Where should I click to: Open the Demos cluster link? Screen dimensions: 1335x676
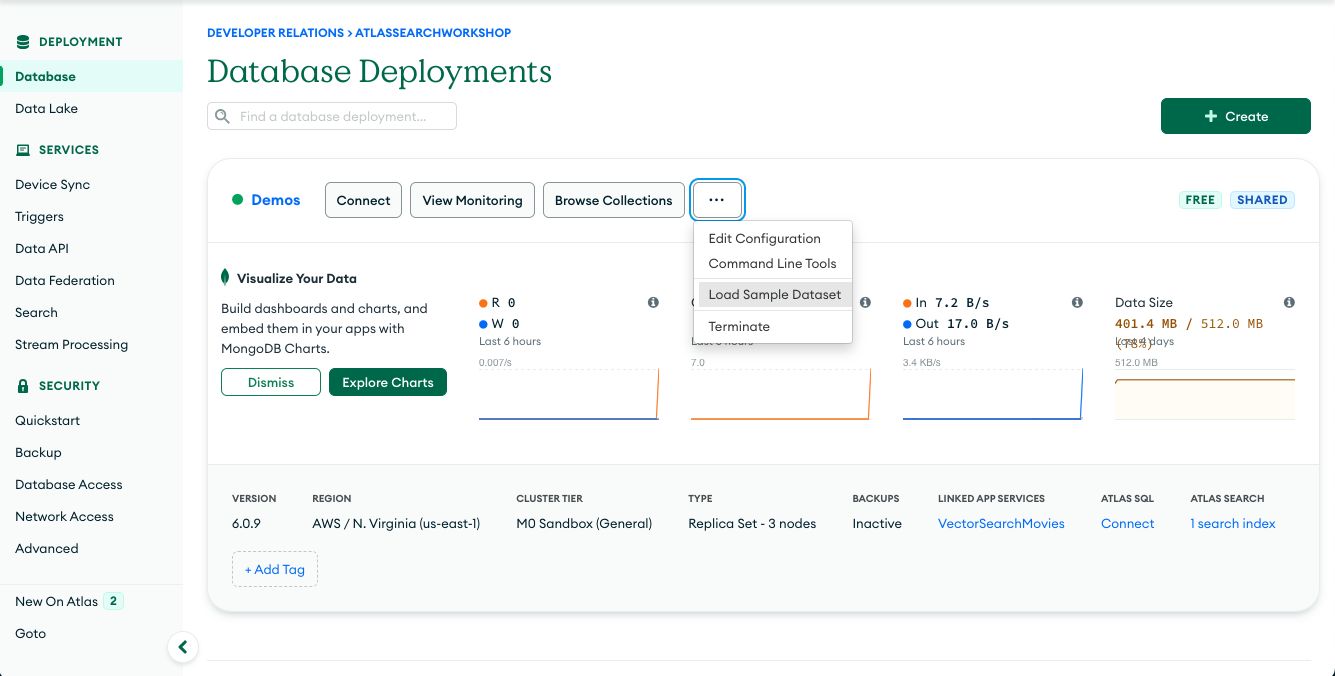click(x=276, y=200)
